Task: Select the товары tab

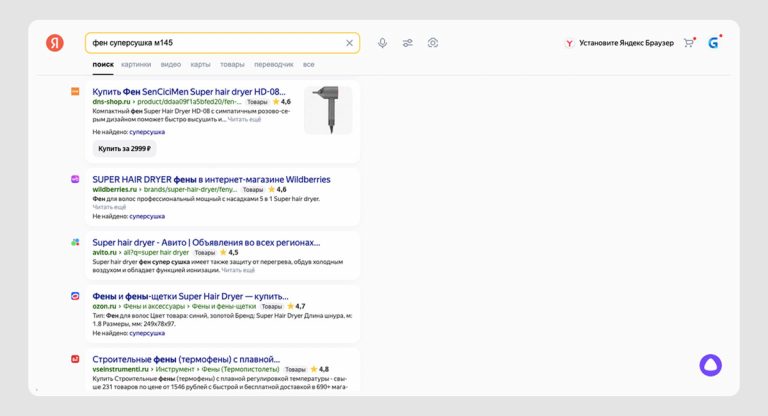Action: point(232,64)
